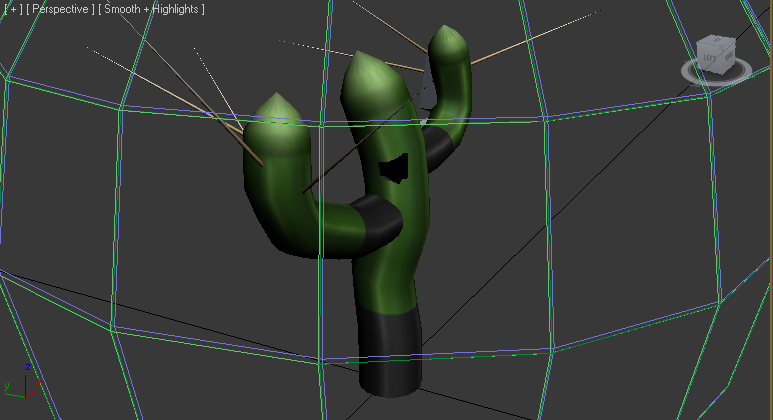The height and width of the screenshot is (420, 773).
Task: Open the Perspective viewport label menu
Action: click(x=60, y=9)
